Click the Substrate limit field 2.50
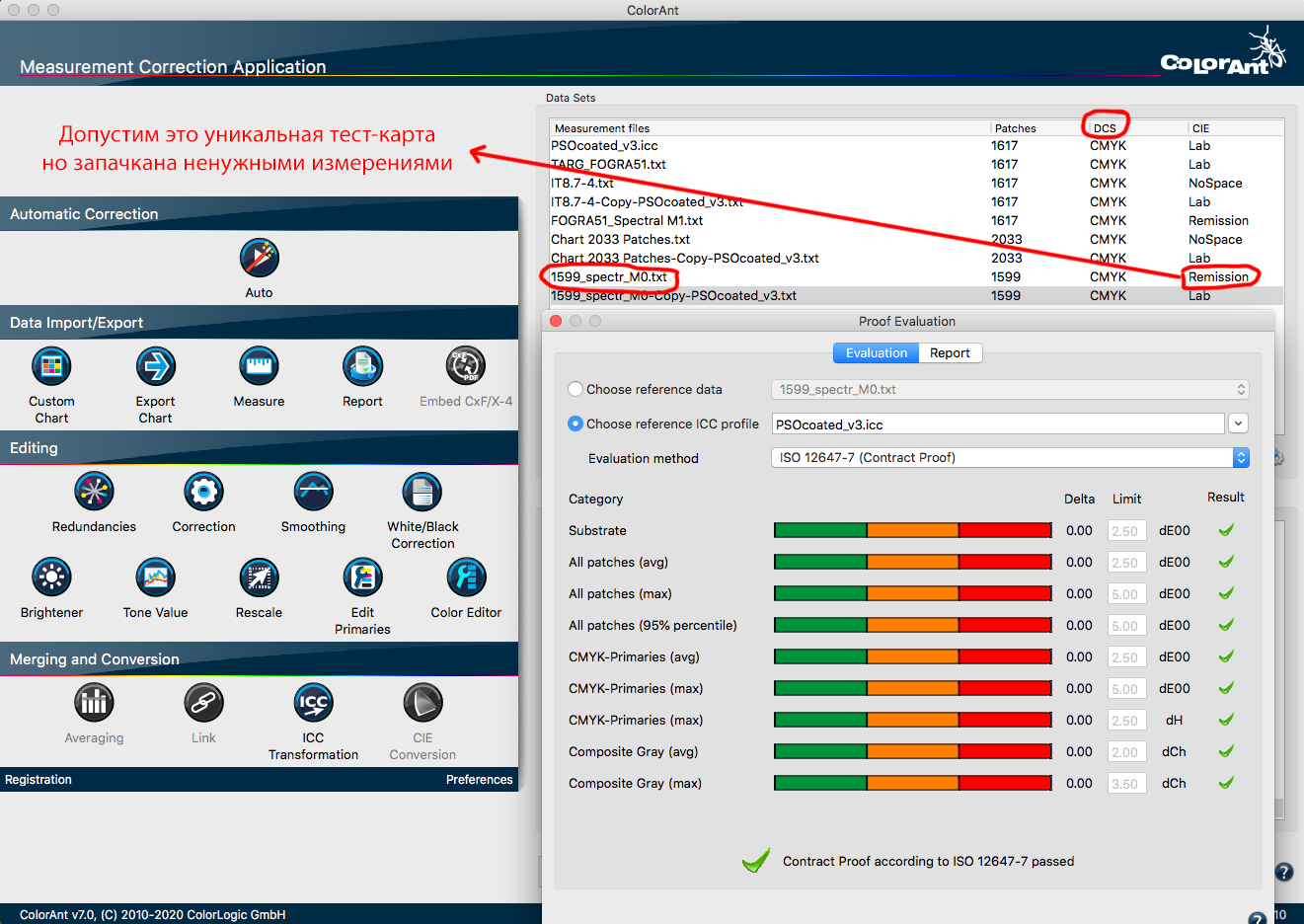The height and width of the screenshot is (924, 1304). (x=1127, y=531)
